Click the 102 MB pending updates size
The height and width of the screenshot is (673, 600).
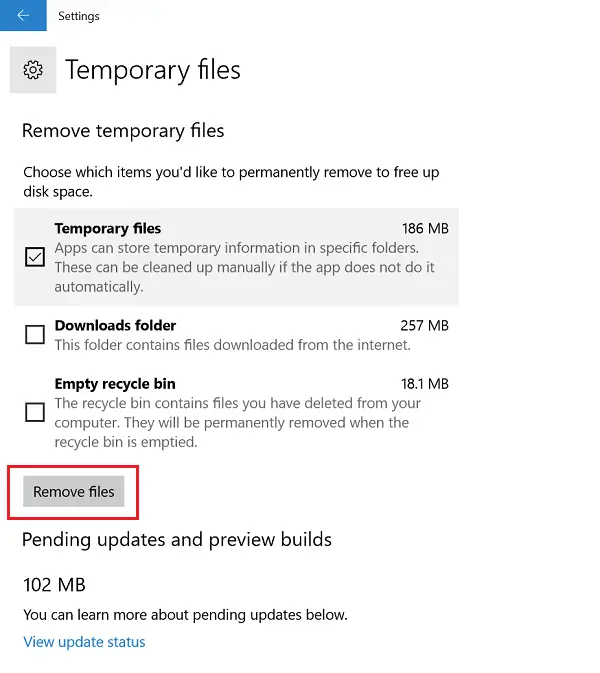click(x=55, y=585)
